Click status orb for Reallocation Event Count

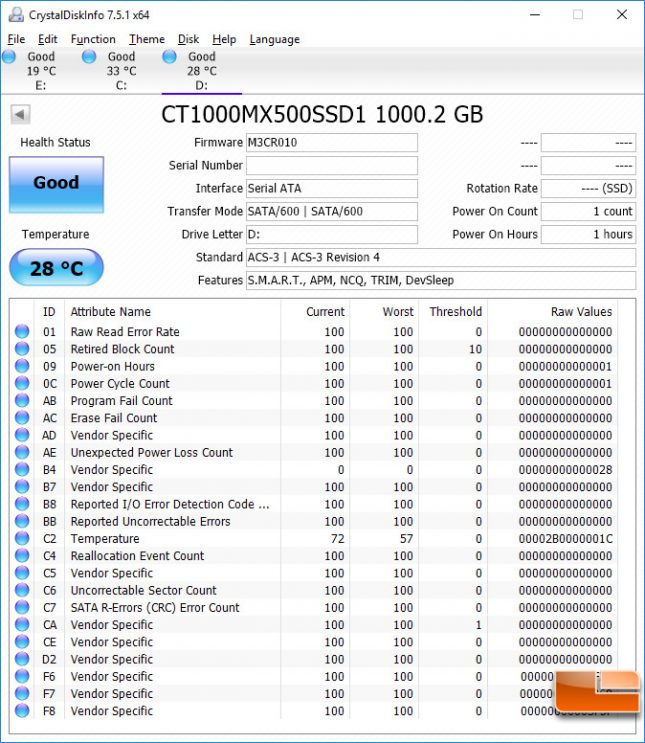[22, 555]
